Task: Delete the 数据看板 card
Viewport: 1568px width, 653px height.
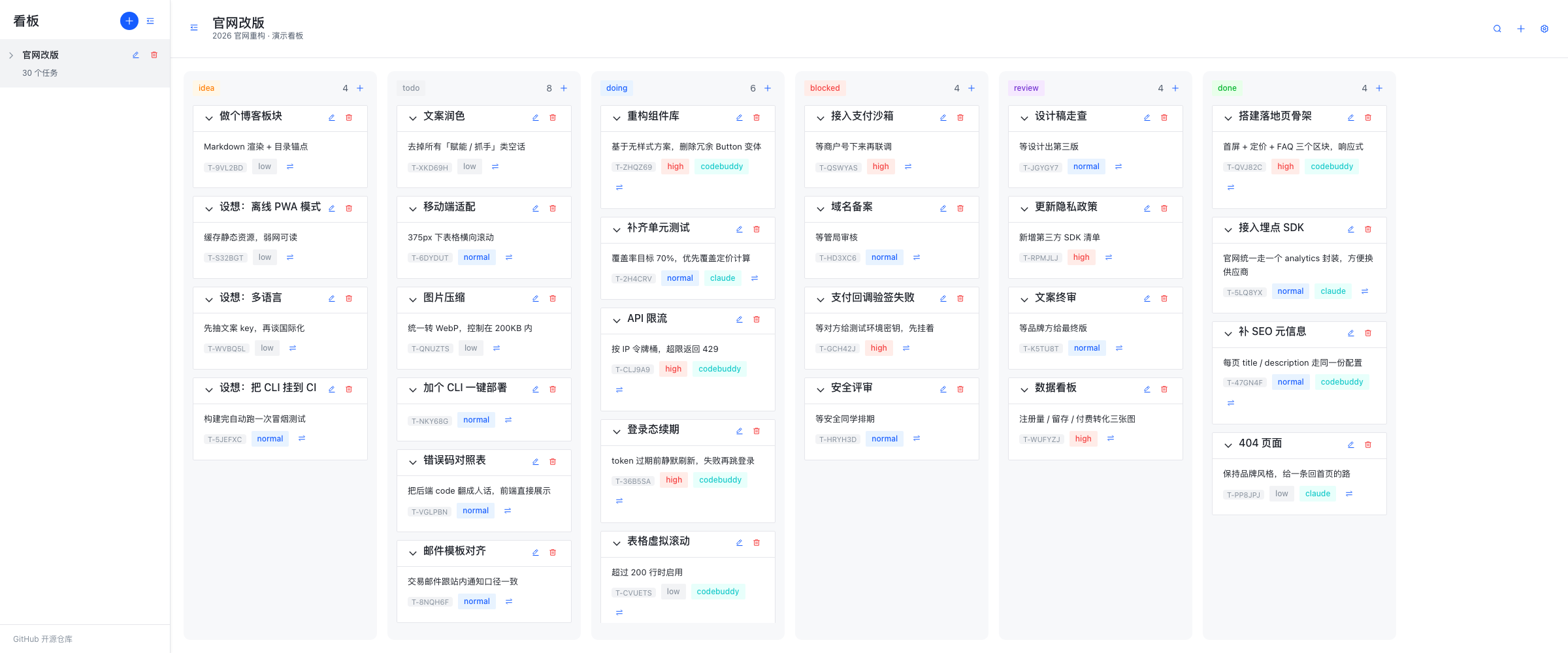Action: click(x=1164, y=389)
